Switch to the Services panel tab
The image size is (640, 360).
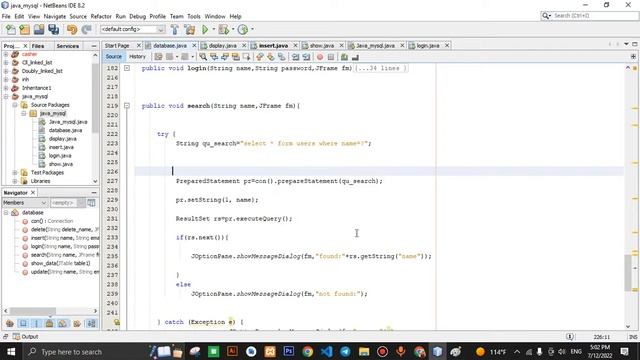pos(68,46)
